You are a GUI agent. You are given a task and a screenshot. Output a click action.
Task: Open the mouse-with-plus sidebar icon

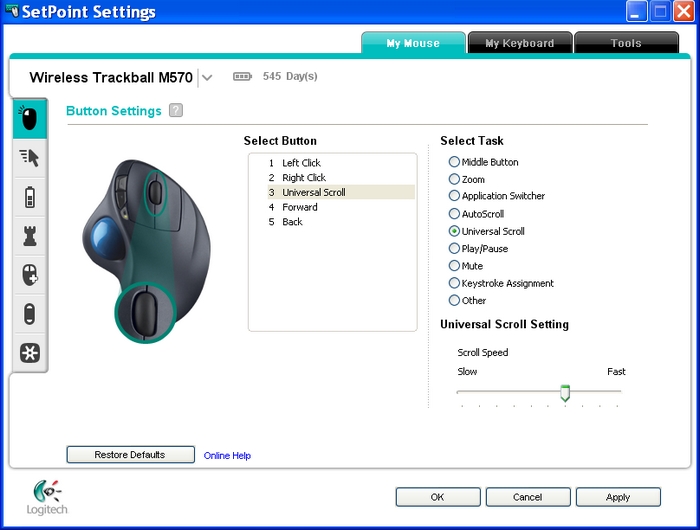(x=29, y=275)
